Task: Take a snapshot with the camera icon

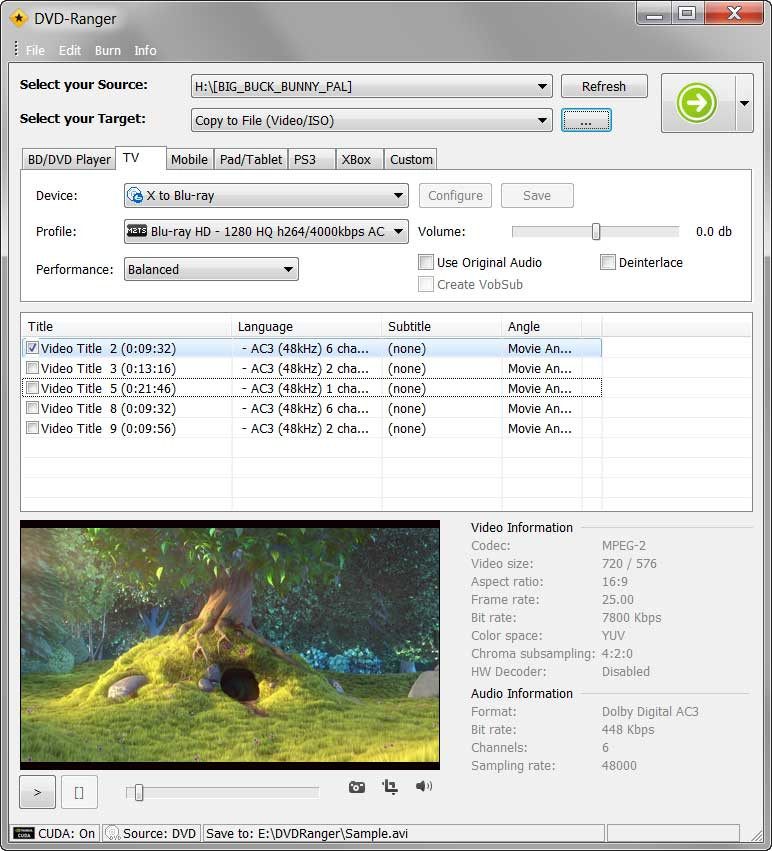Action: click(357, 787)
